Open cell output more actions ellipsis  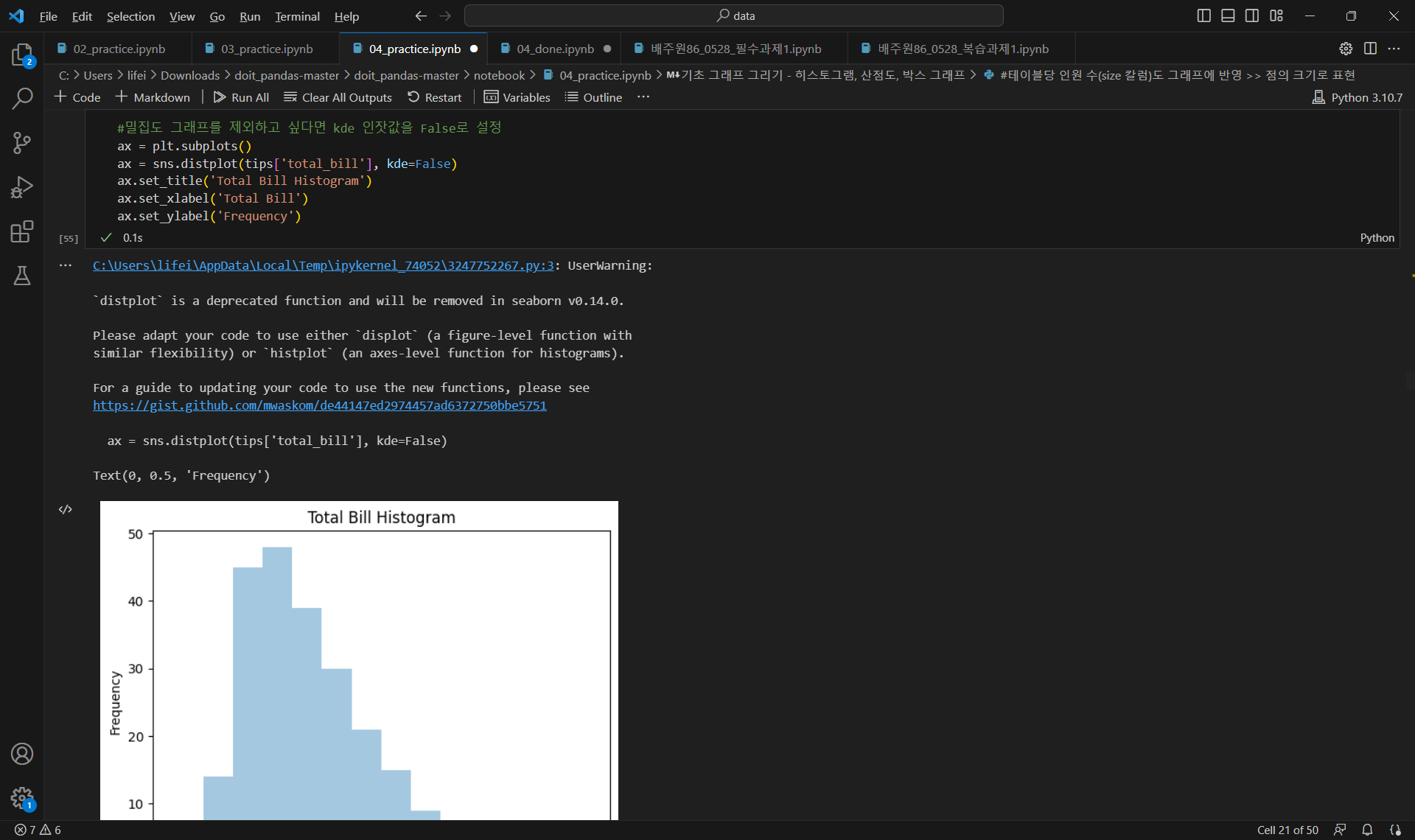[x=66, y=265]
